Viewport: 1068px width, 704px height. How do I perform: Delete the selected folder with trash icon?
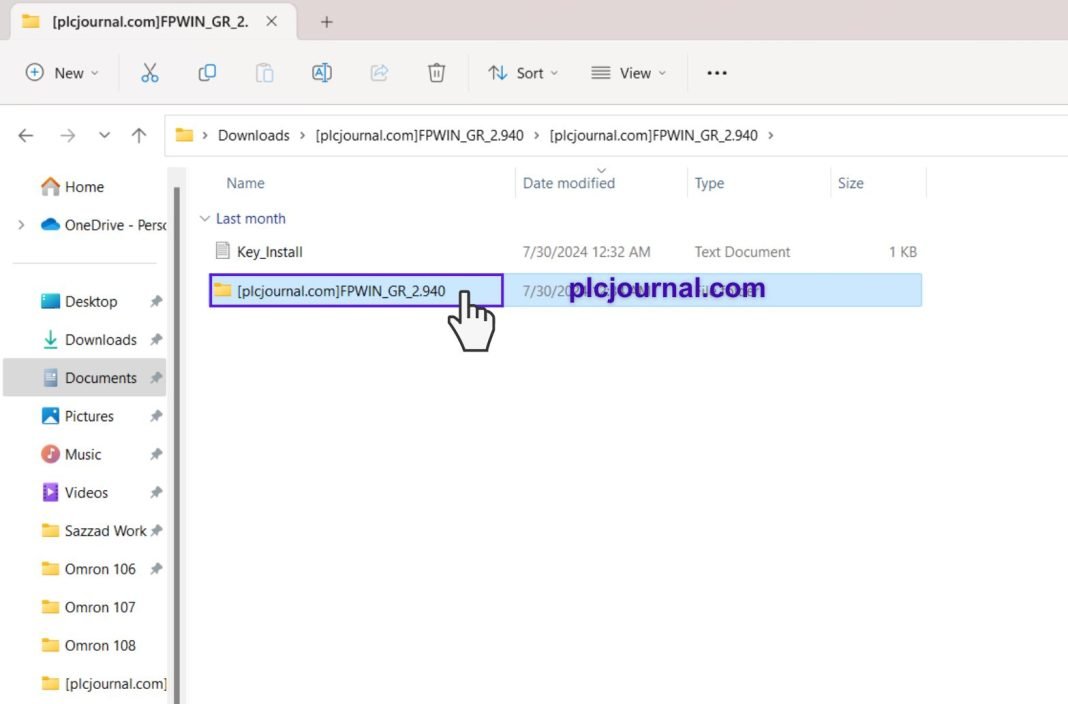pyautogui.click(x=436, y=72)
